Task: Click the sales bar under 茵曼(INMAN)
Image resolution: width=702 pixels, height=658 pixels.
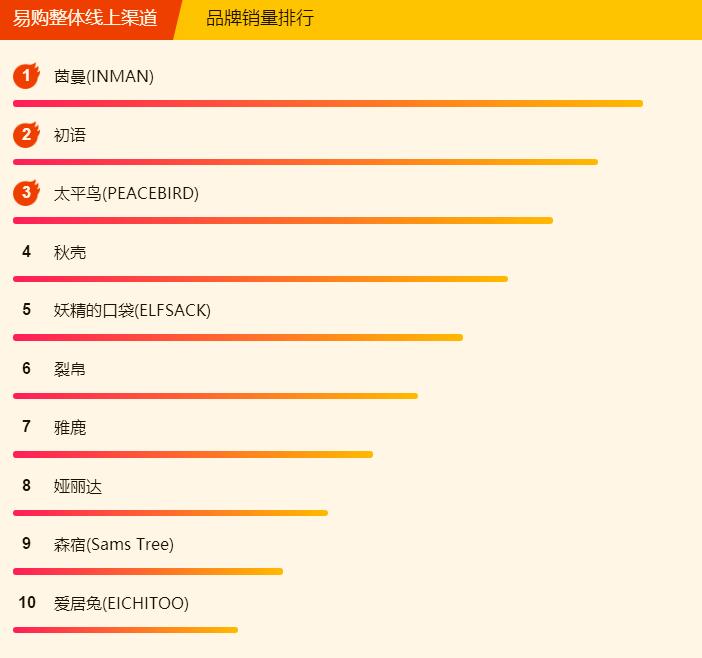Action: pyautogui.click(x=328, y=103)
